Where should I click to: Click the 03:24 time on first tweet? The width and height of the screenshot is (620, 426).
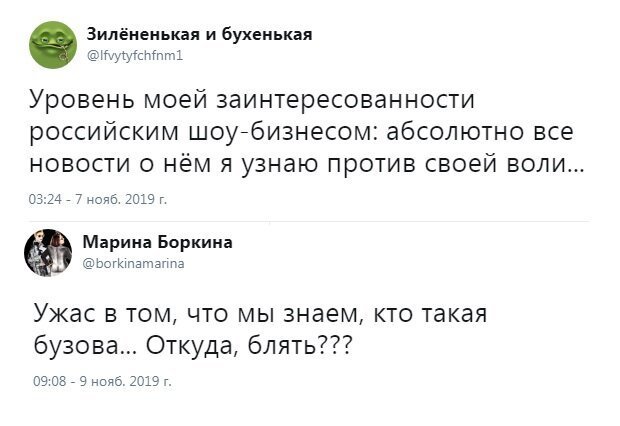click(44, 200)
